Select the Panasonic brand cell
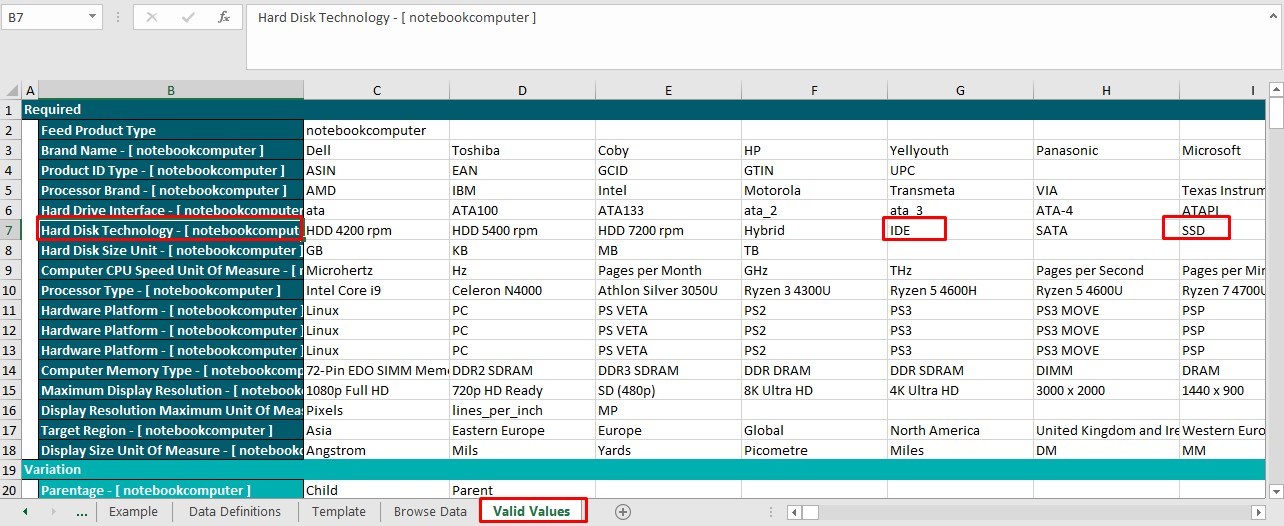The height and width of the screenshot is (526, 1284). (1106, 150)
